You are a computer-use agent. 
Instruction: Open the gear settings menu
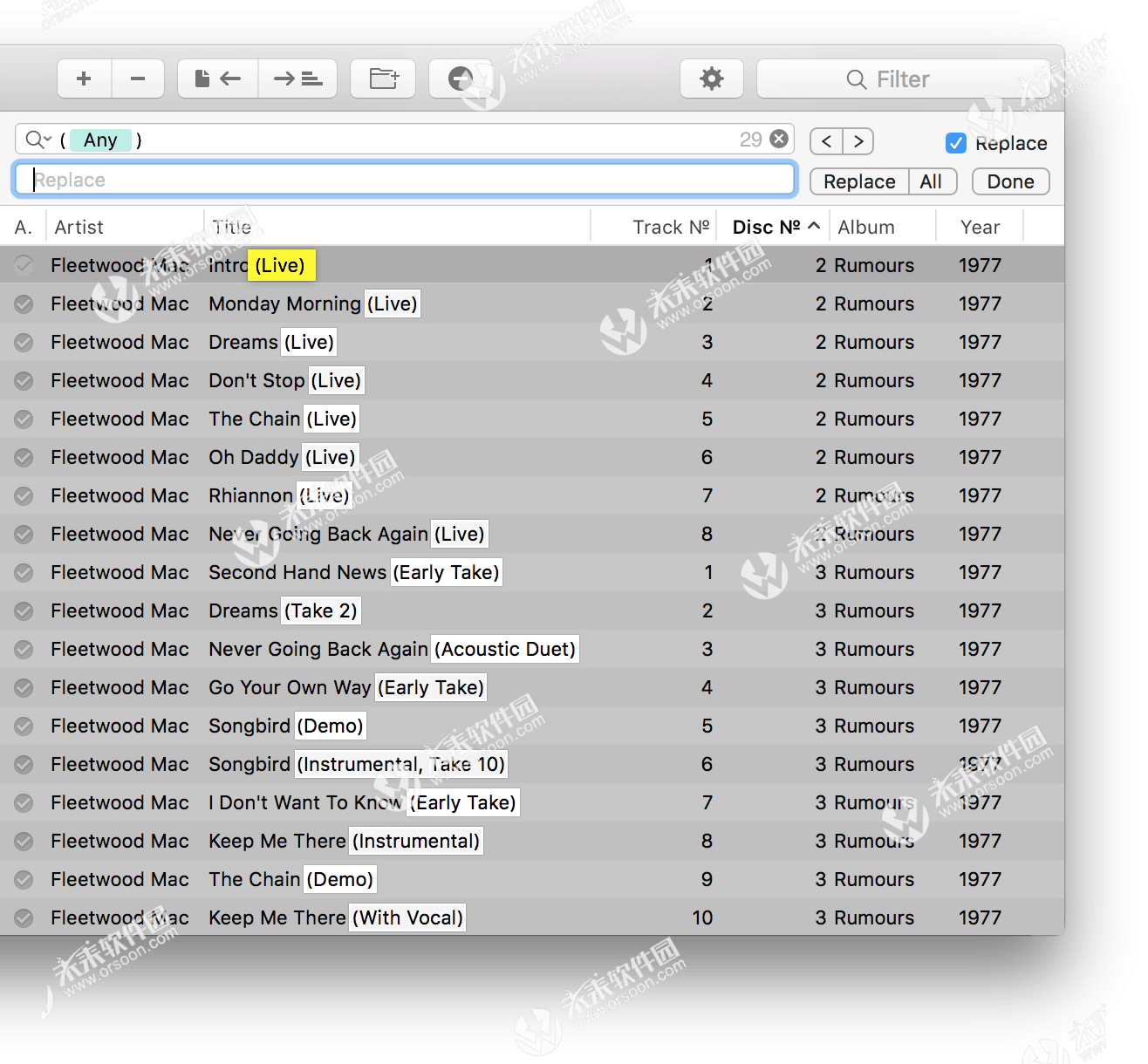tap(712, 78)
